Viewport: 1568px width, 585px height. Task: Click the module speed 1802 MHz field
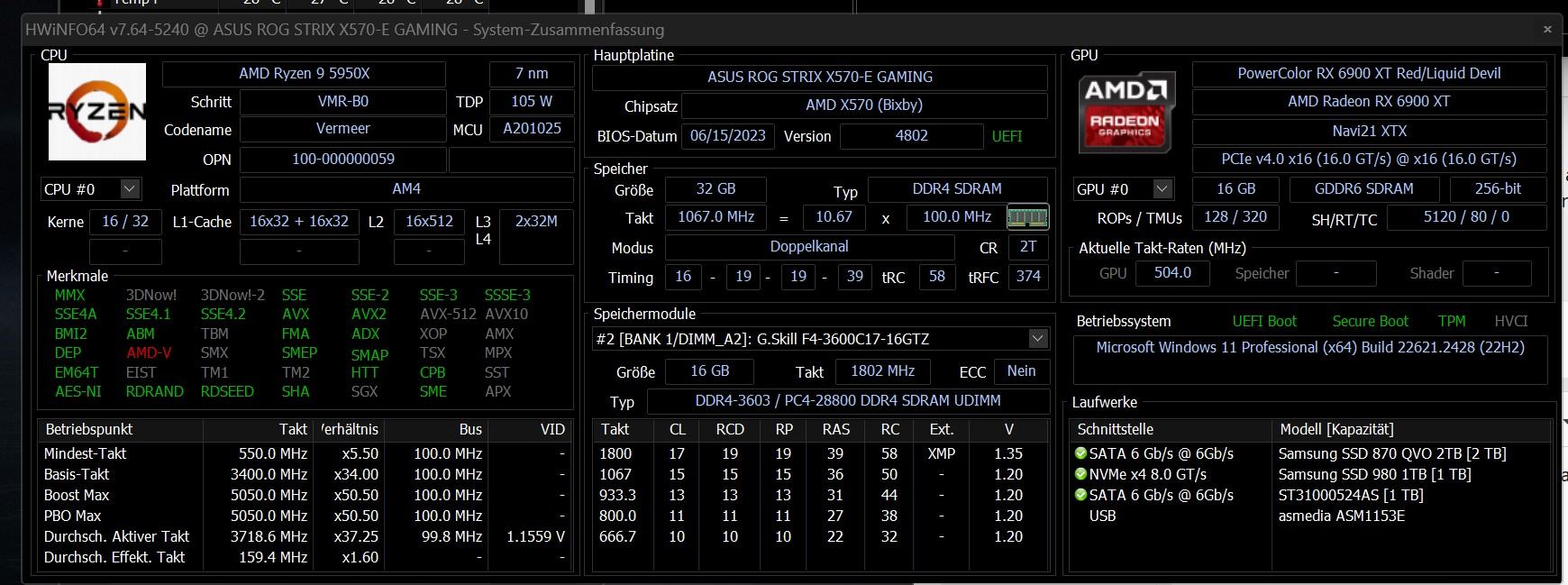882,371
